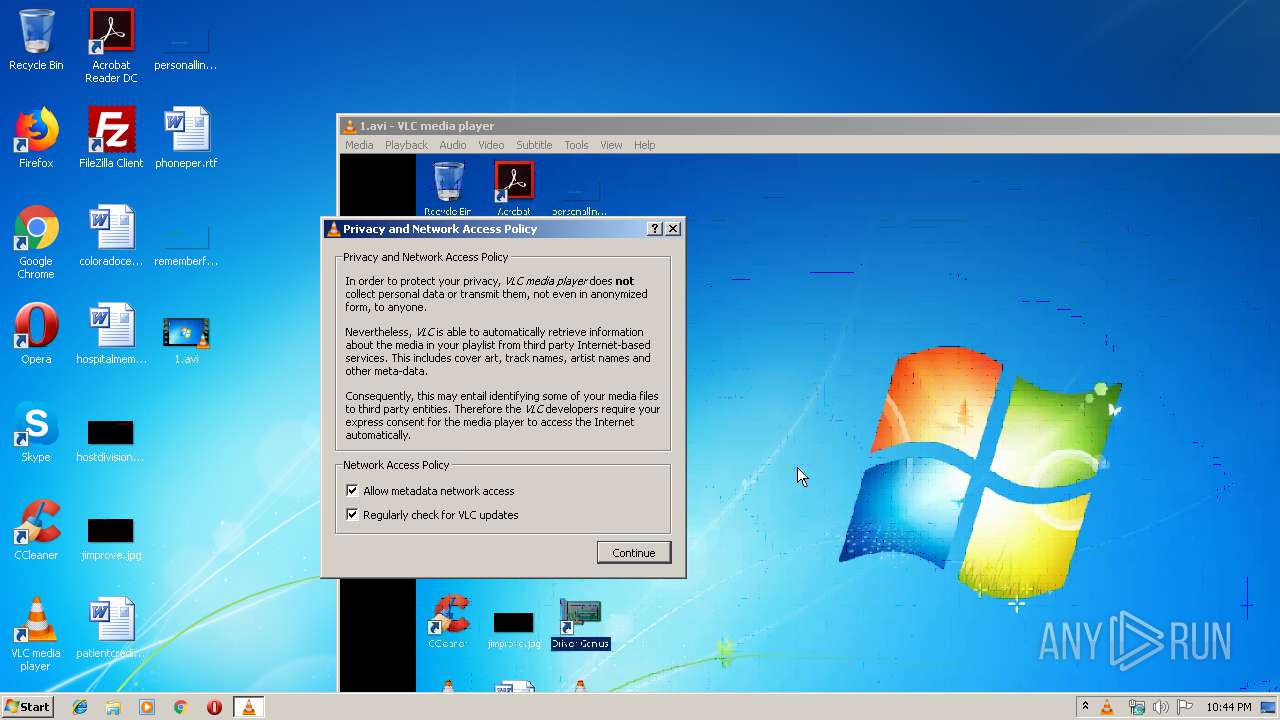The image size is (1280, 720).
Task: Select rememberf... file on desktop
Action: pos(186,243)
